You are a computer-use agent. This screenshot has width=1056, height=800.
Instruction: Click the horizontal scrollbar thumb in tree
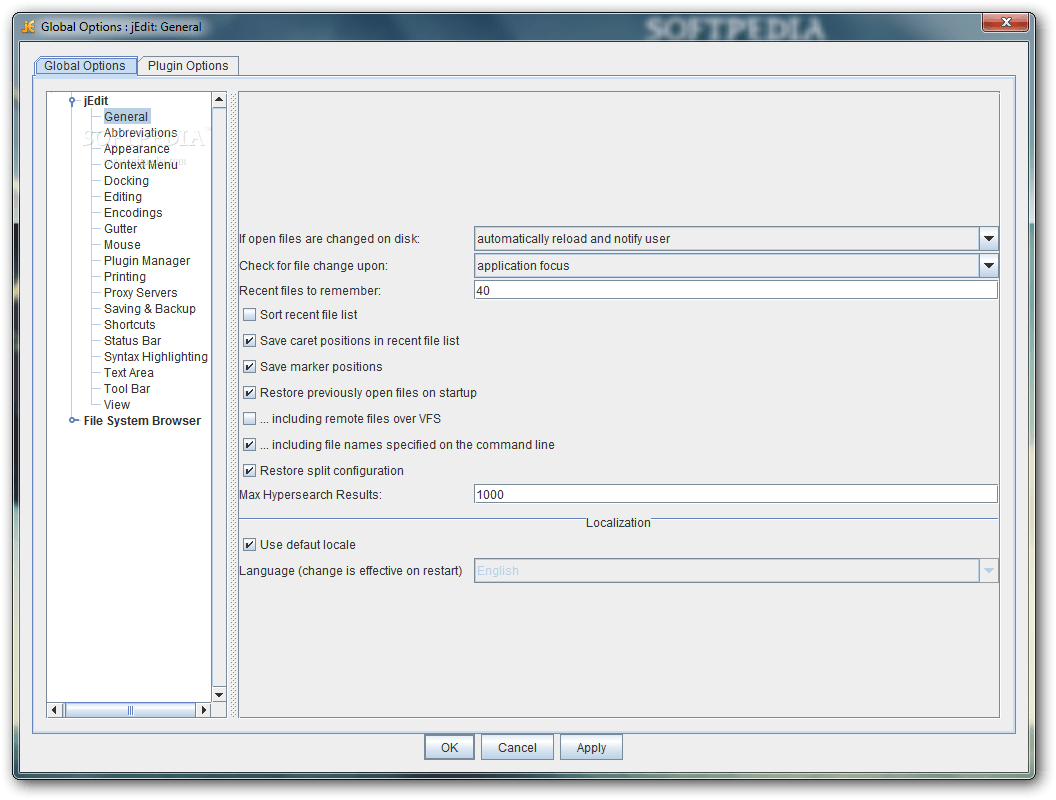pos(130,710)
